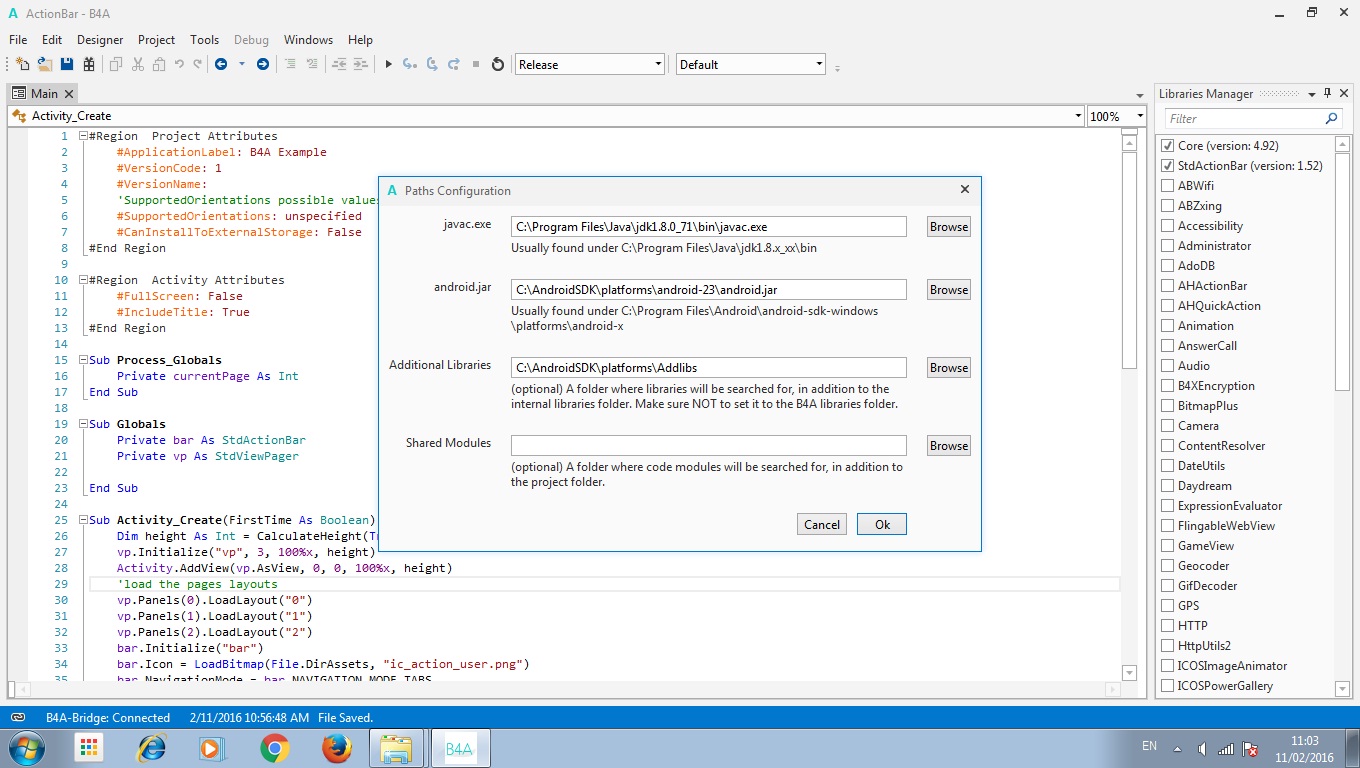
Task: Click the Navigate Forward blue arrow
Action: 263,64
